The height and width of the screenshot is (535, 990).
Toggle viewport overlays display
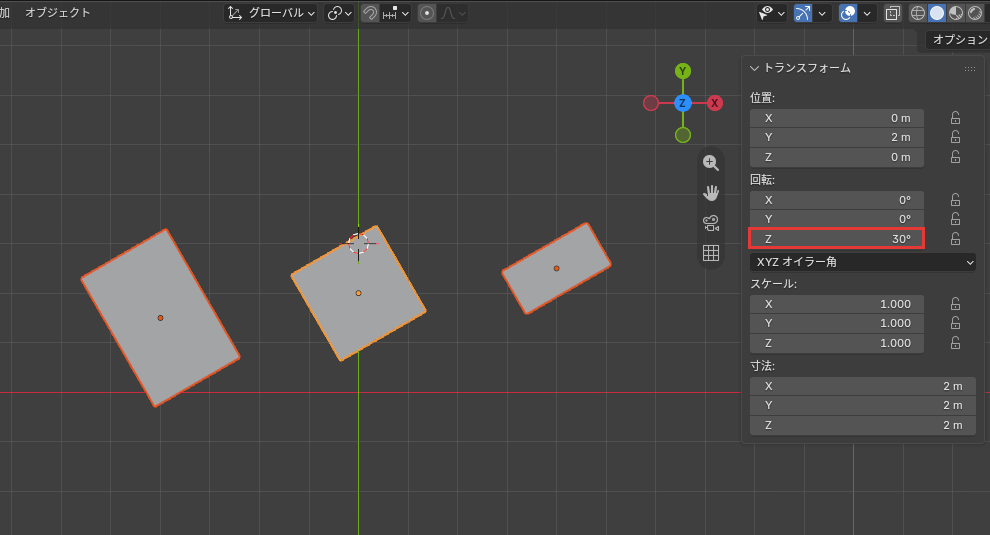point(848,13)
